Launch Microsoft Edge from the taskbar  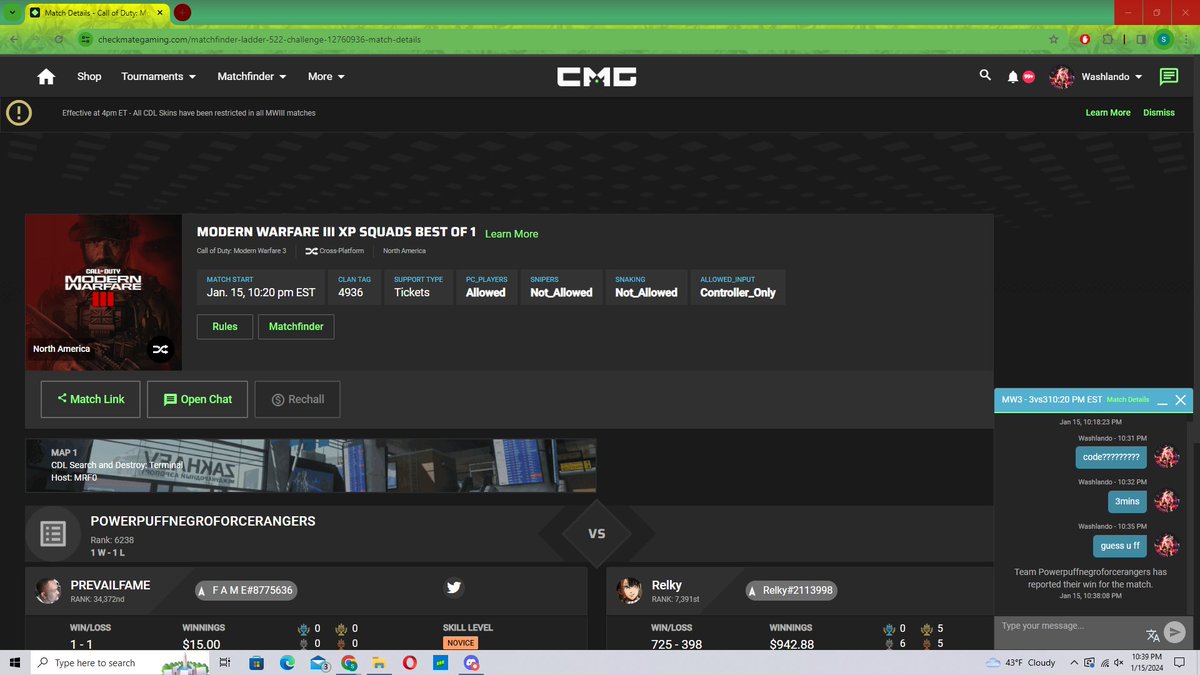286,663
